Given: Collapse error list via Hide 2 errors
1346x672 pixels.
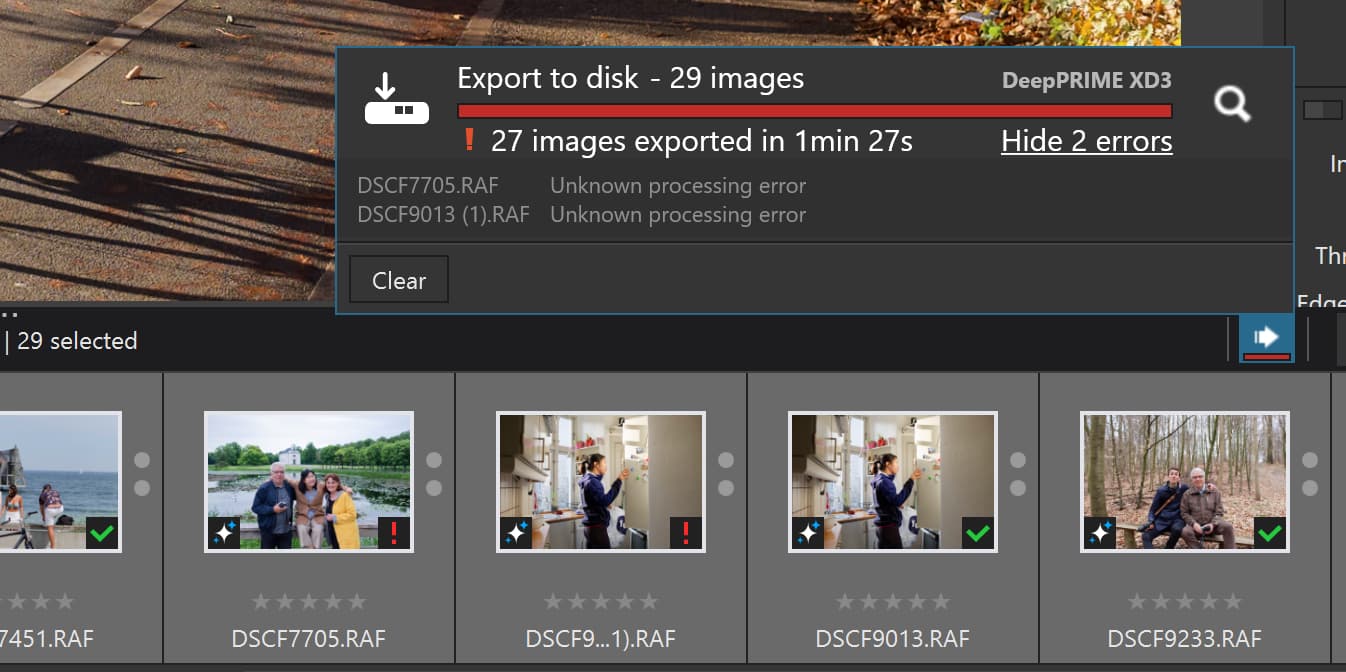Looking at the screenshot, I should 1086,141.
